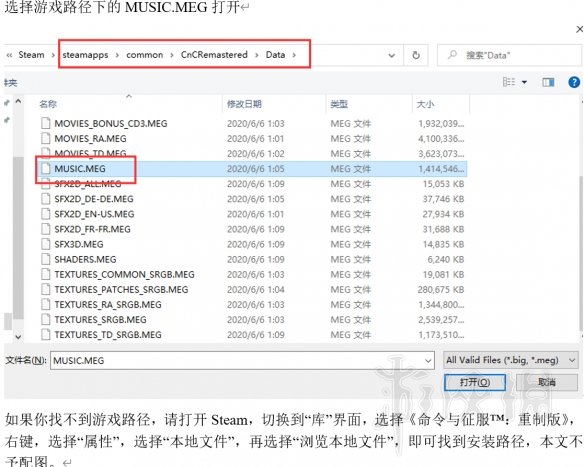Image resolution: width=584 pixels, height=467 pixels.
Task: Go to CnCRemastered folder in breadcrumb
Action: [x=214, y=55]
